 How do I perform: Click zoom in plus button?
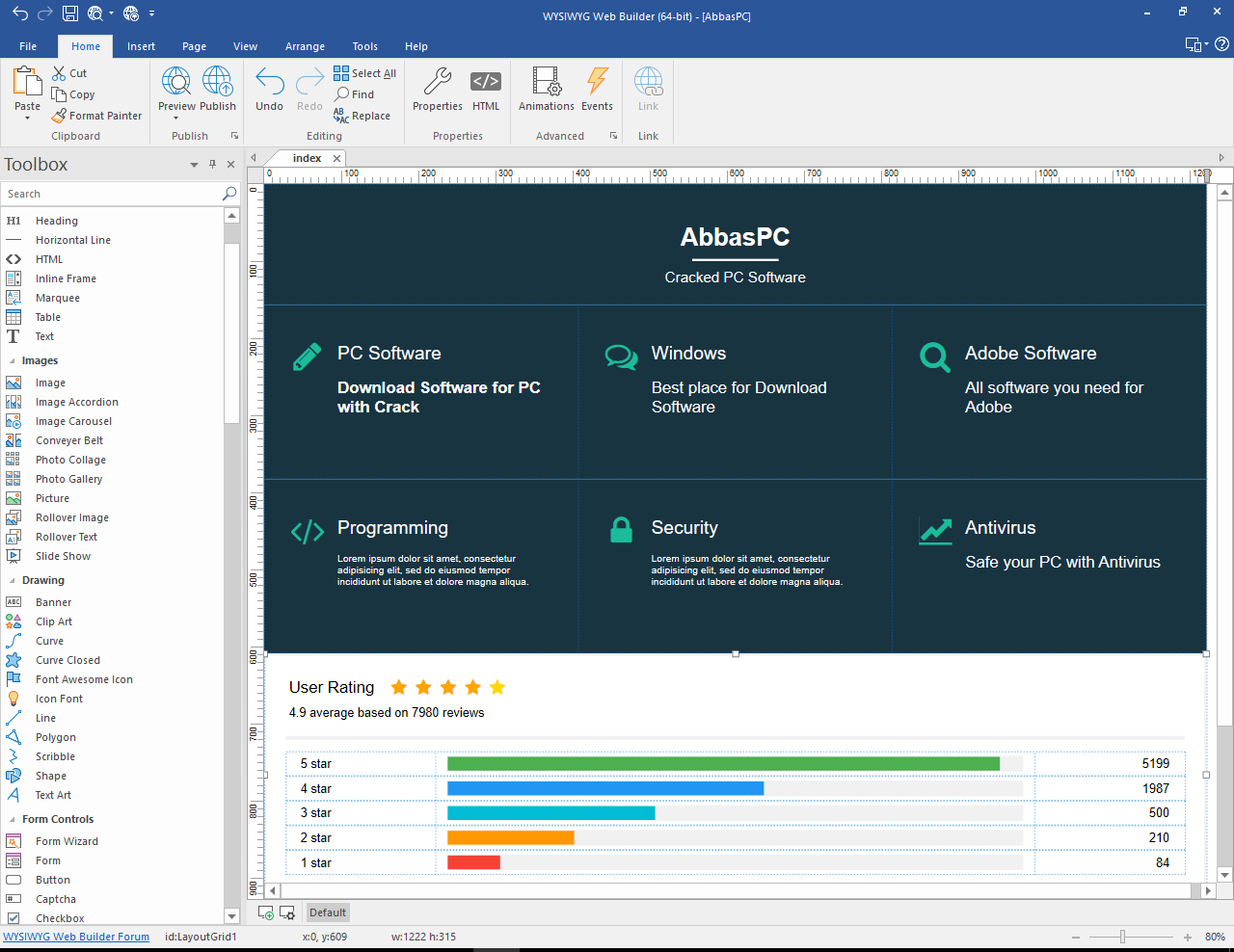click(x=1188, y=937)
